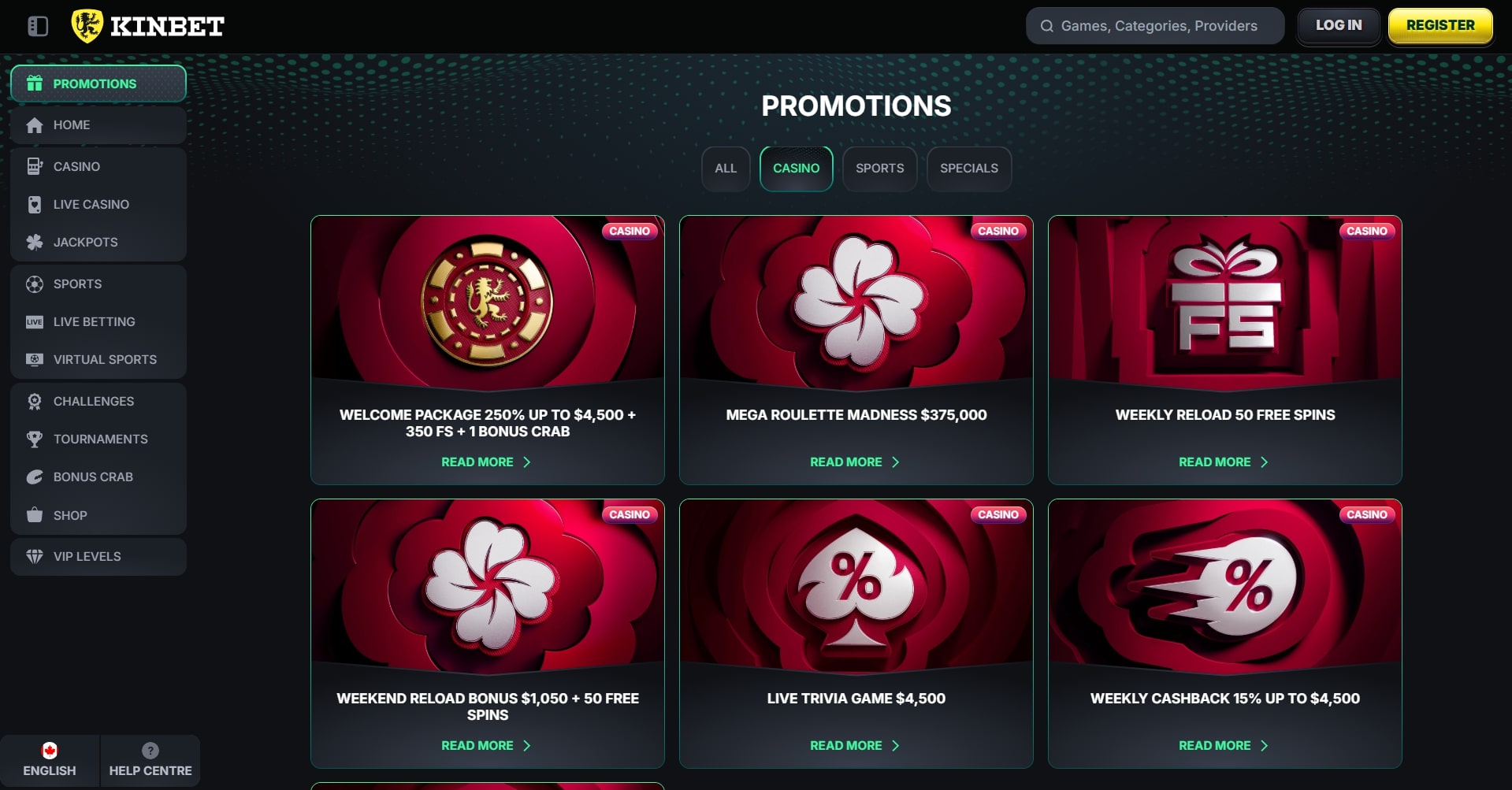Open the Jackpots clover icon item
The height and width of the screenshot is (790, 1512).
pos(35,242)
